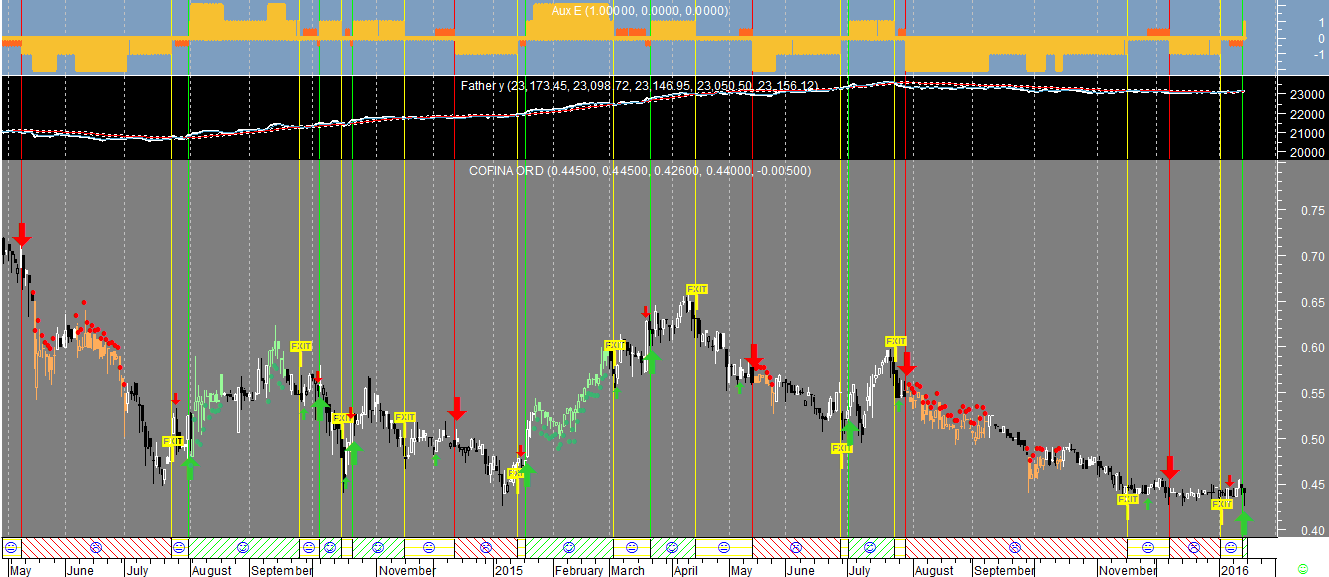Click the EXIT marker near the July 2014 low

pyautogui.click(x=172, y=441)
